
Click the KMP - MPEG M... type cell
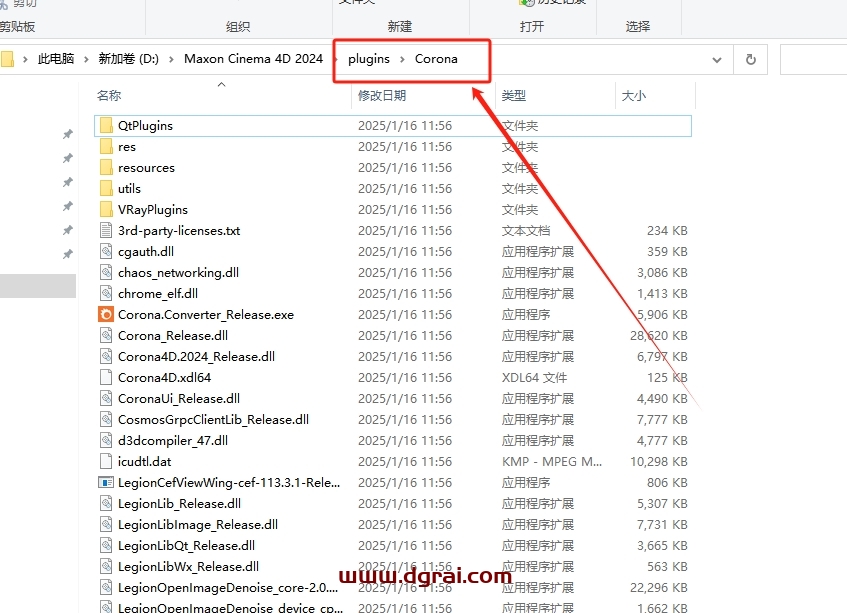pyautogui.click(x=552, y=462)
